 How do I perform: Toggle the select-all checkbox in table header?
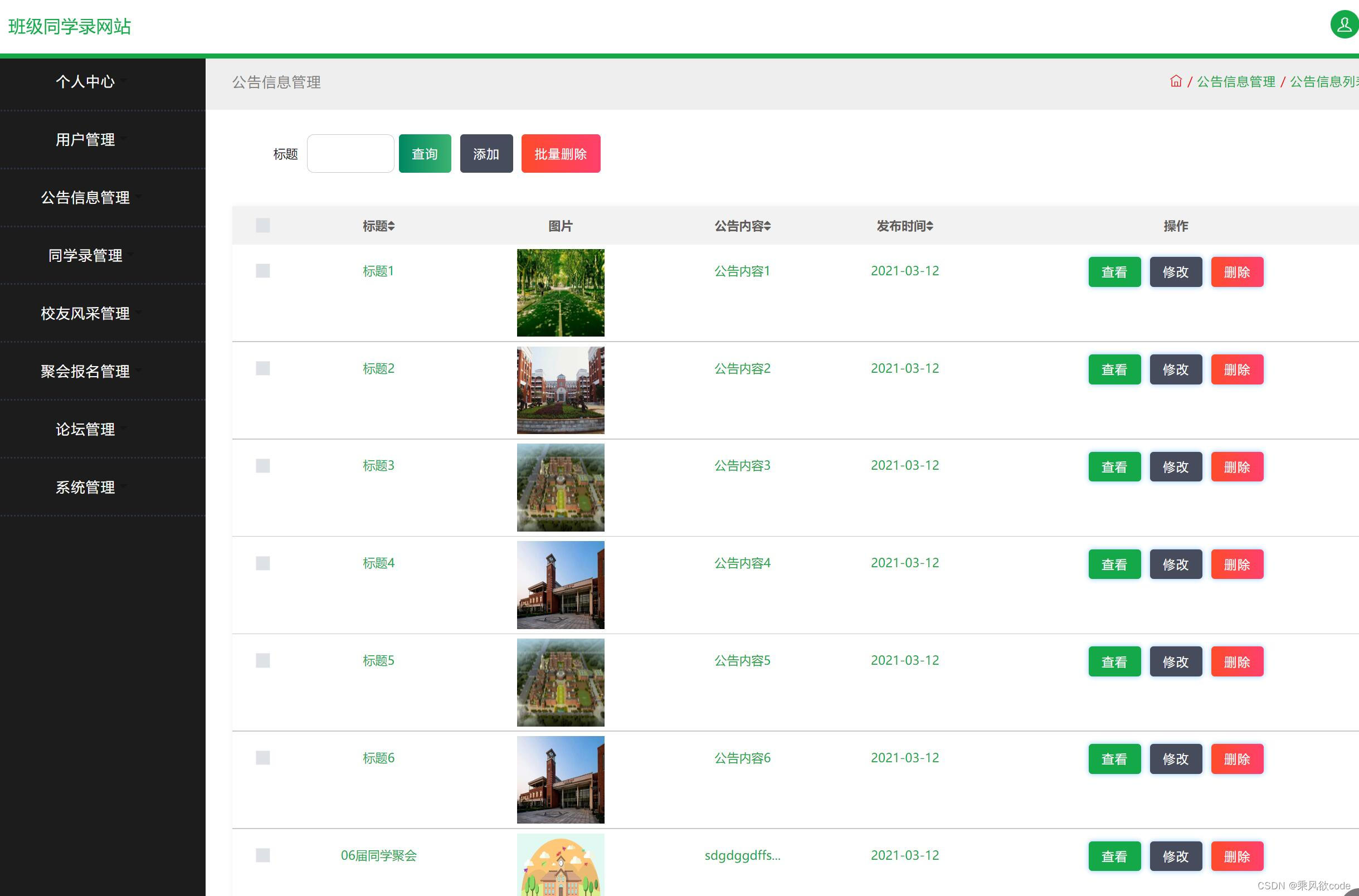(263, 225)
